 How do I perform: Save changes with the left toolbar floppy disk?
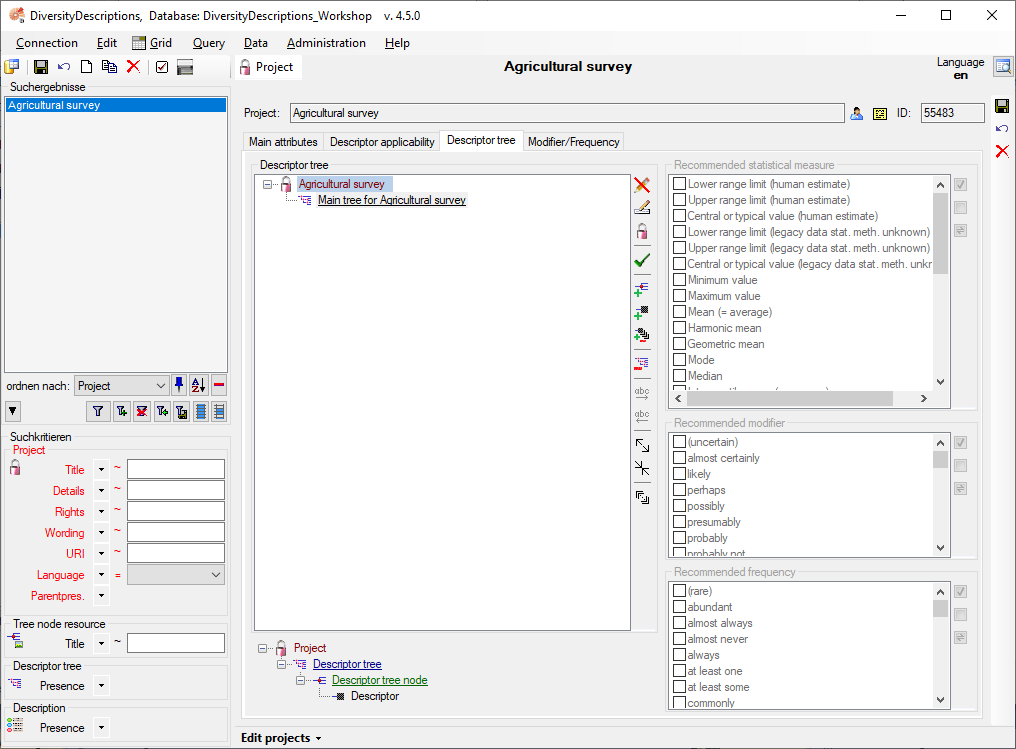(41, 67)
